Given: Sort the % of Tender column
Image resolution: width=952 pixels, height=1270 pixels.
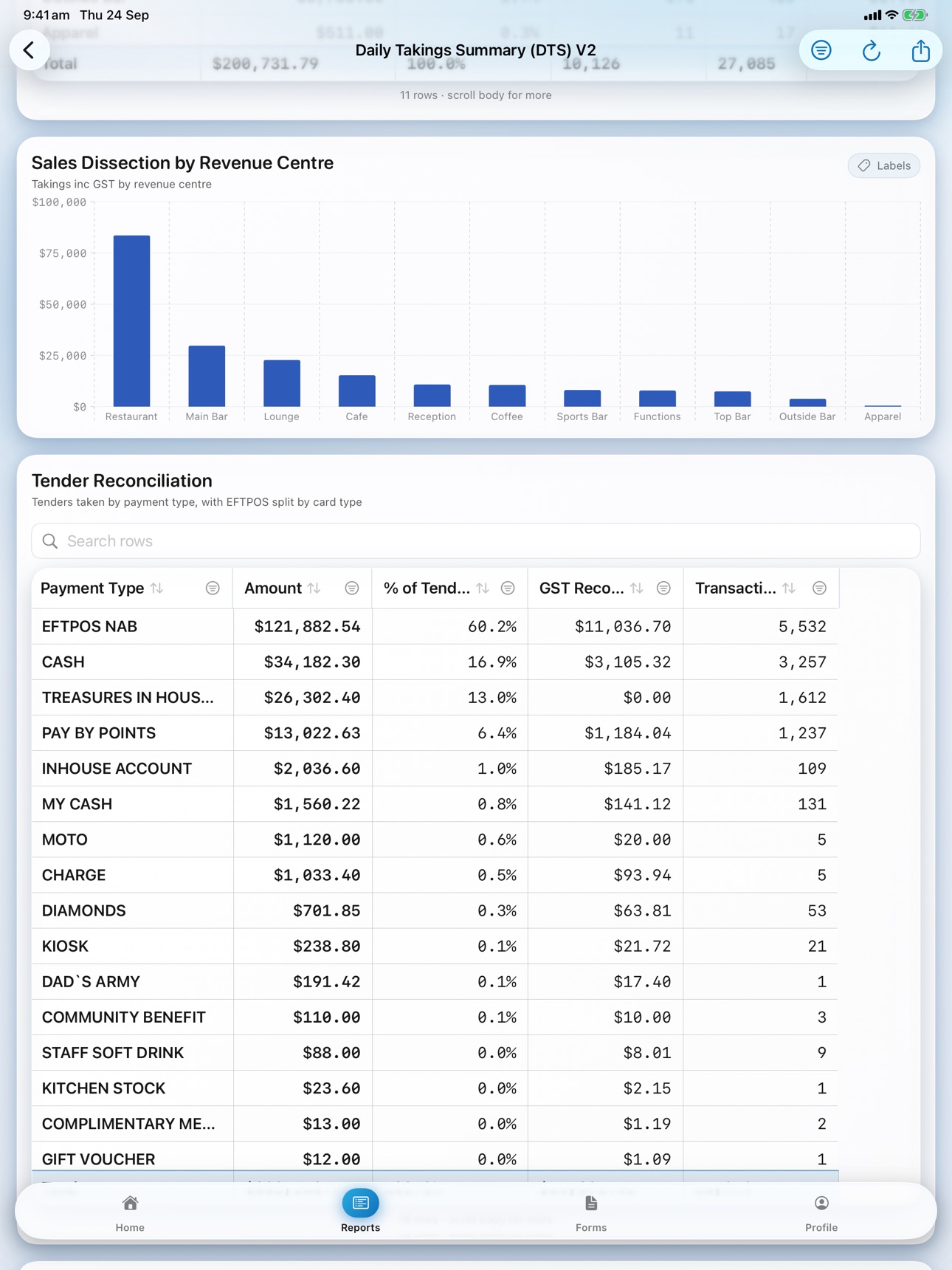Looking at the screenshot, I should coord(483,588).
